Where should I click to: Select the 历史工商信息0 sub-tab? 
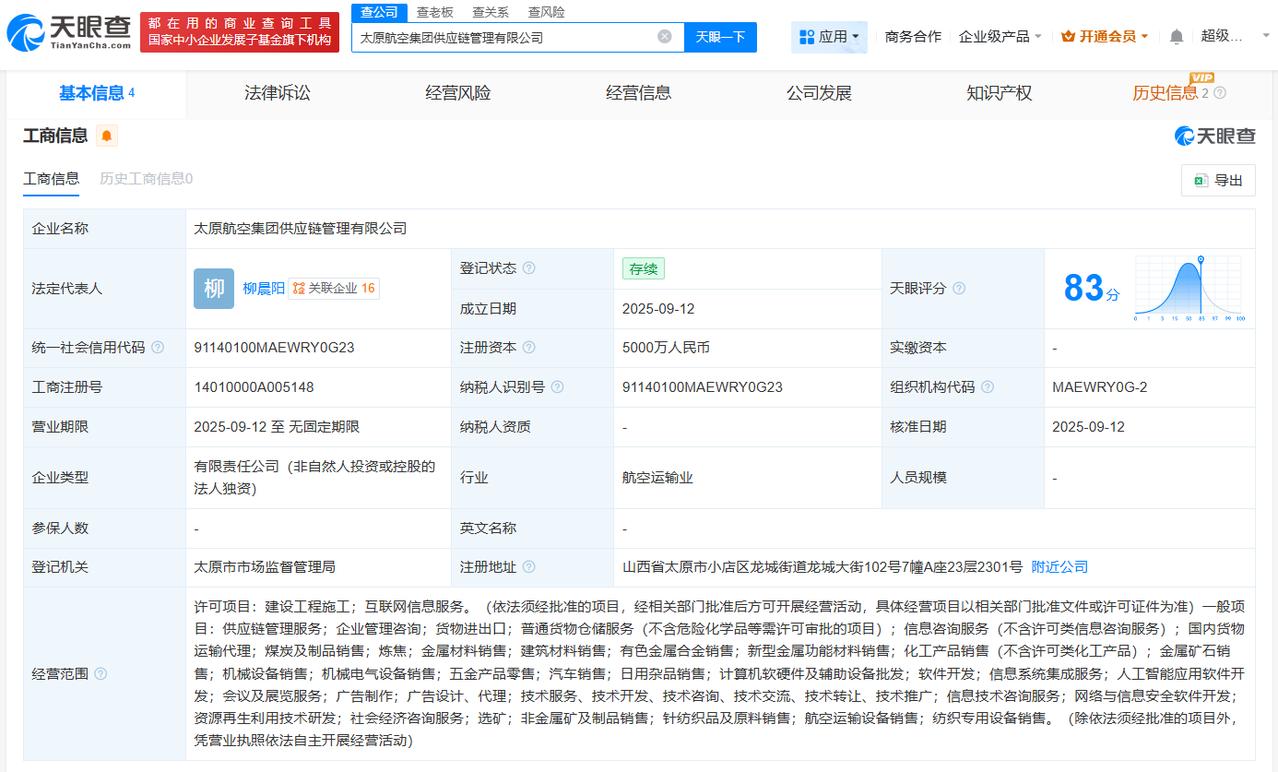146,179
